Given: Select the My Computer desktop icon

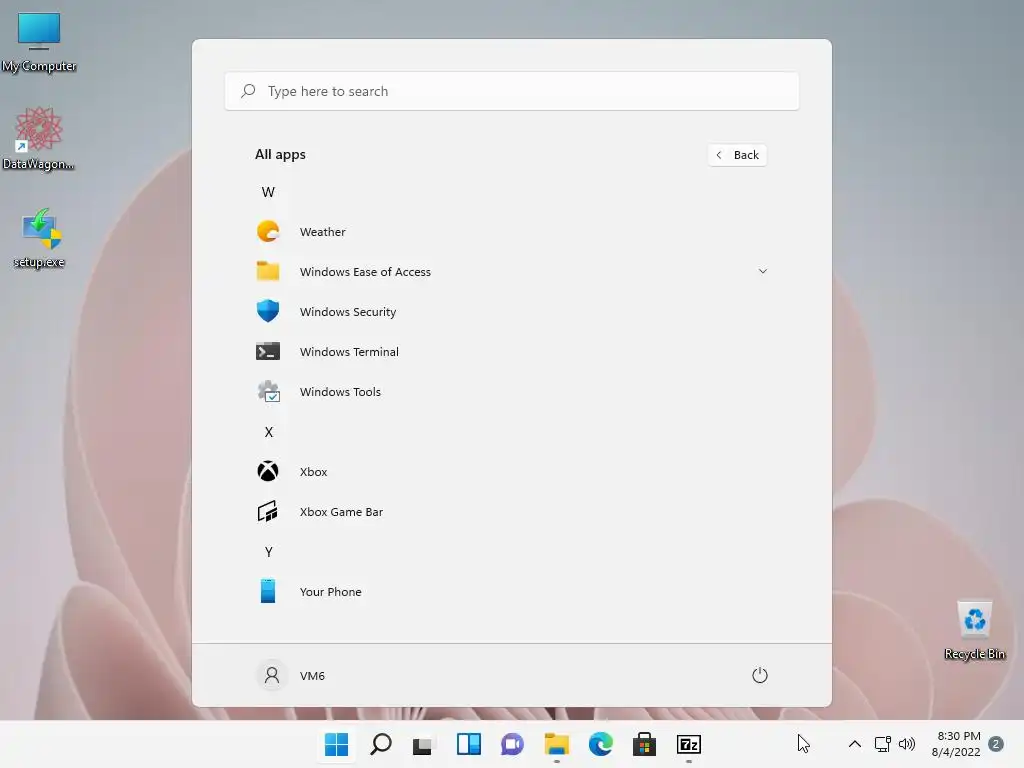Looking at the screenshot, I should [x=39, y=42].
